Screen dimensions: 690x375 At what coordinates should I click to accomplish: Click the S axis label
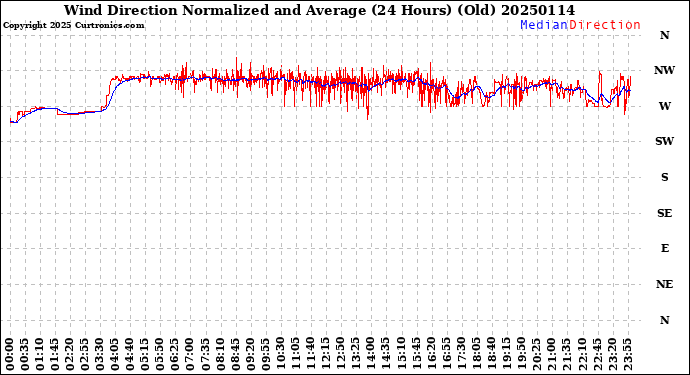click(x=664, y=177)
